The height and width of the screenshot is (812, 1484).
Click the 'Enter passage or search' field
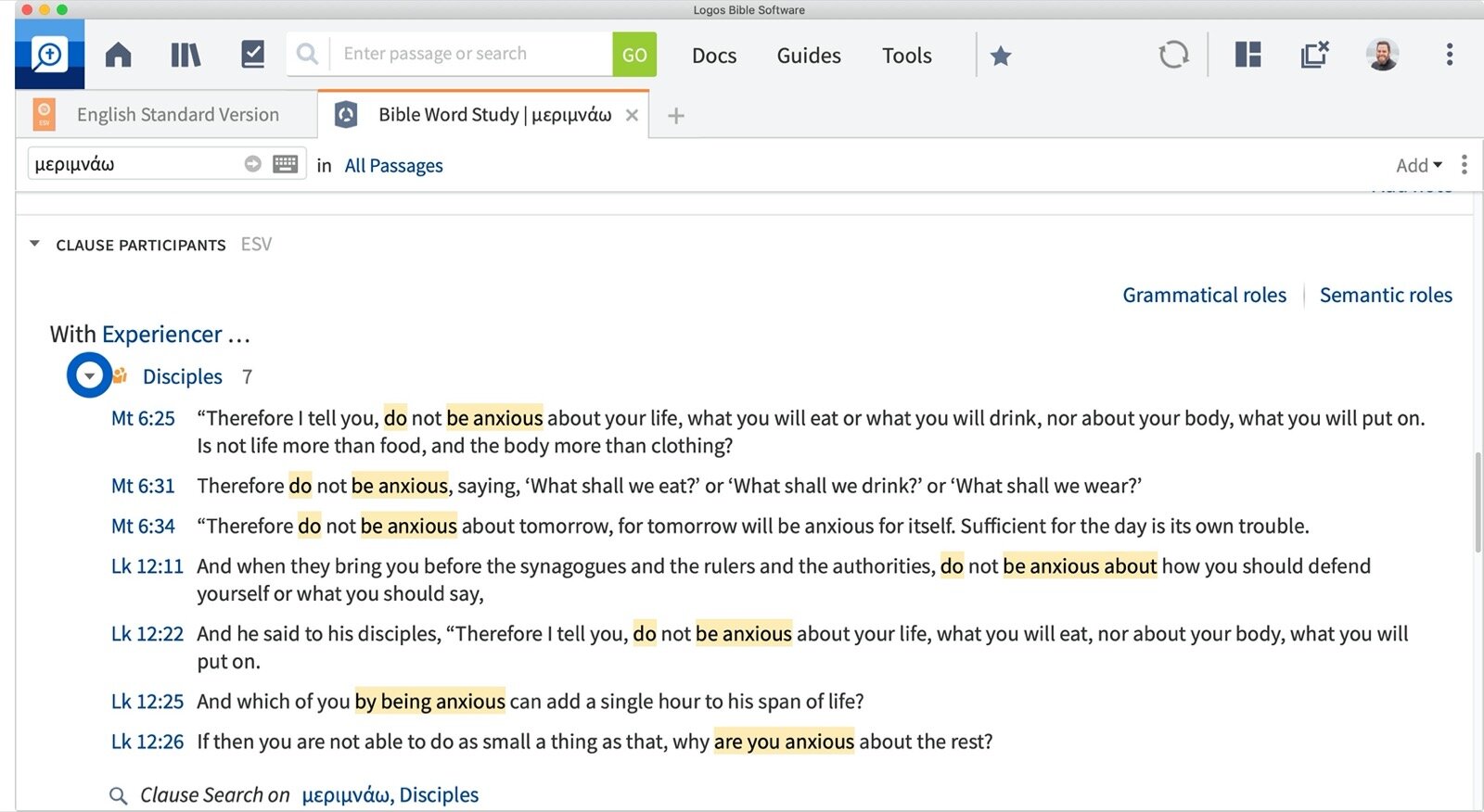pos(471,54)
